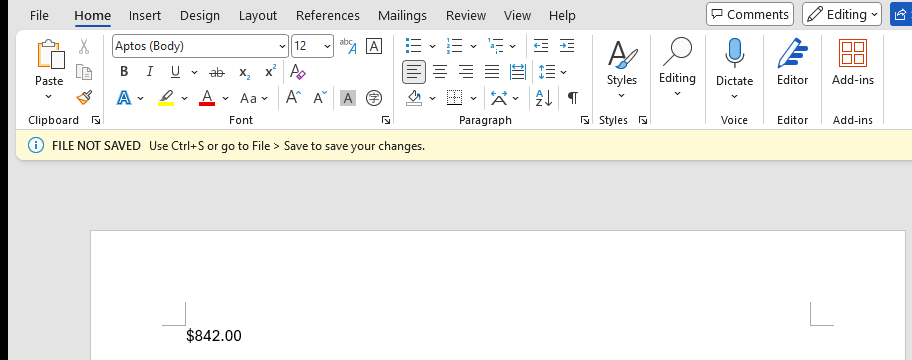Viewport: 912px width, 360px height.
Task: Click the subscript x₂ icon
Action: click(x=244, y=72)
